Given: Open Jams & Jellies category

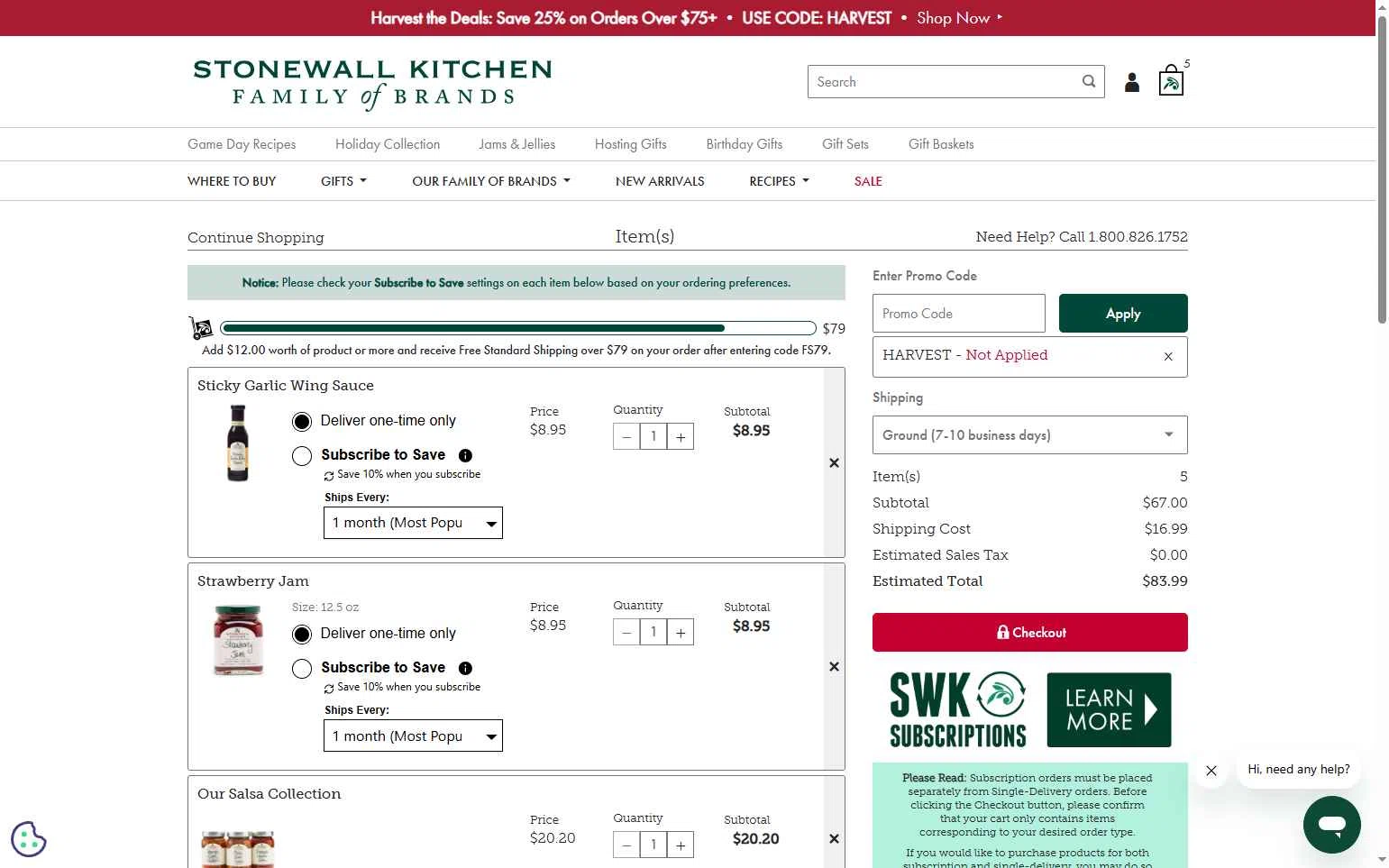Looking at the screenshot, I should 517,144.
